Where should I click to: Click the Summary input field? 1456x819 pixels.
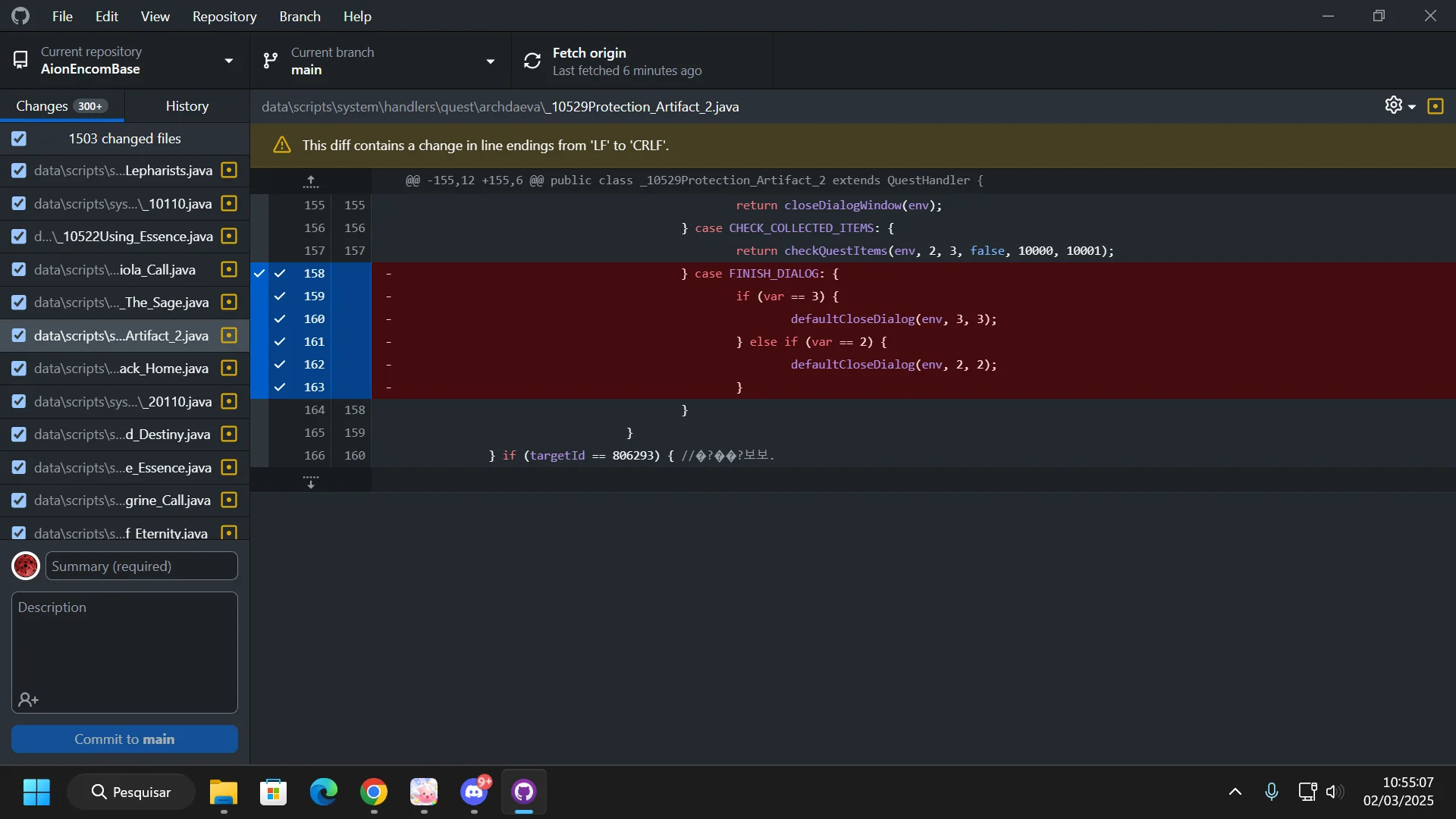141,566
